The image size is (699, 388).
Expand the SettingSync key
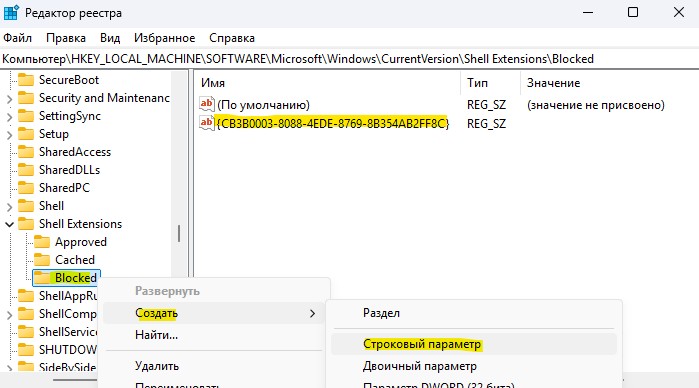pyautogui.click(x=9, y=117)
